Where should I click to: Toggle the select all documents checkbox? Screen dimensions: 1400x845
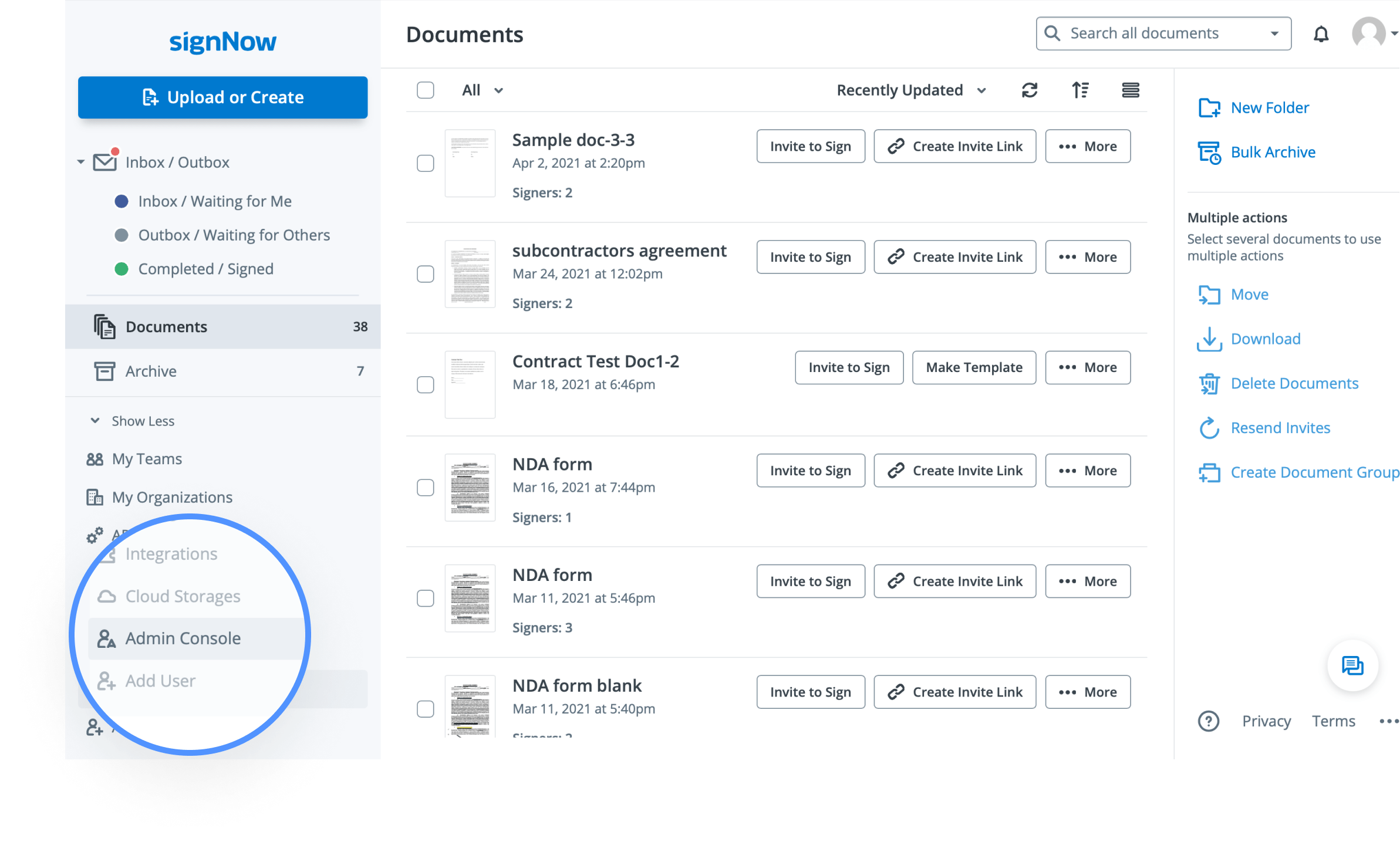[x=425, y=90]
